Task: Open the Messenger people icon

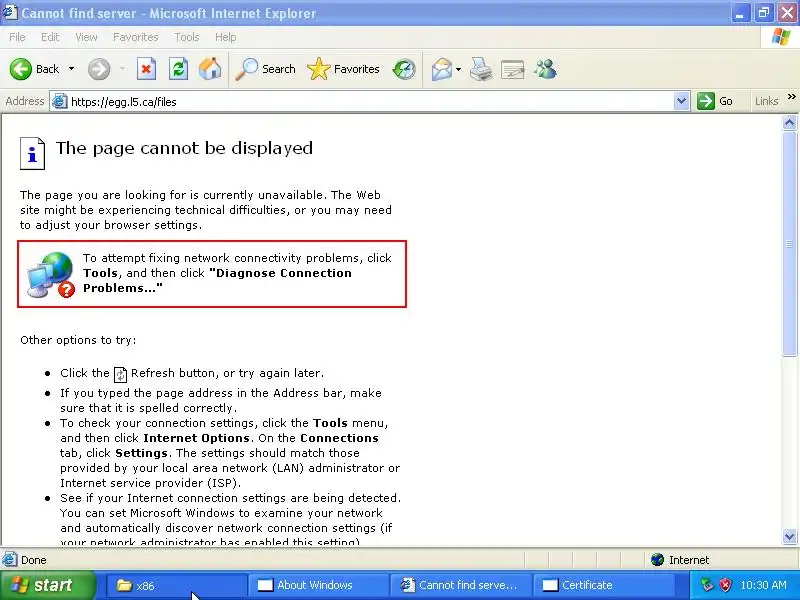Action: tap(545, 69)
